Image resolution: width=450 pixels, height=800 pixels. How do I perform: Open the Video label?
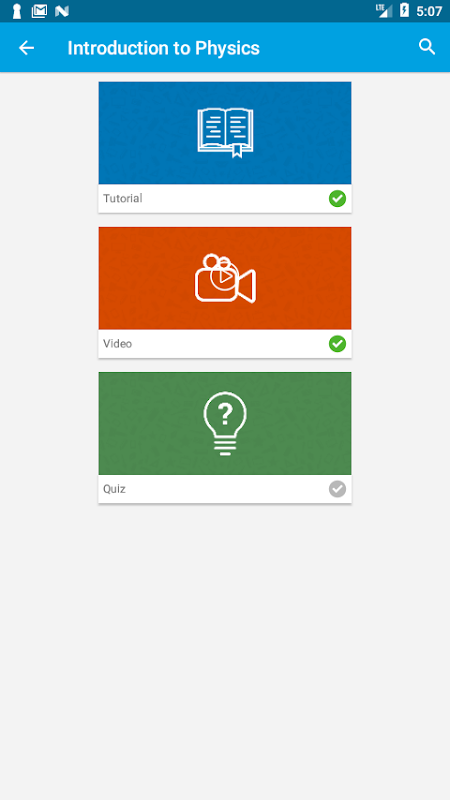(117, 344)
